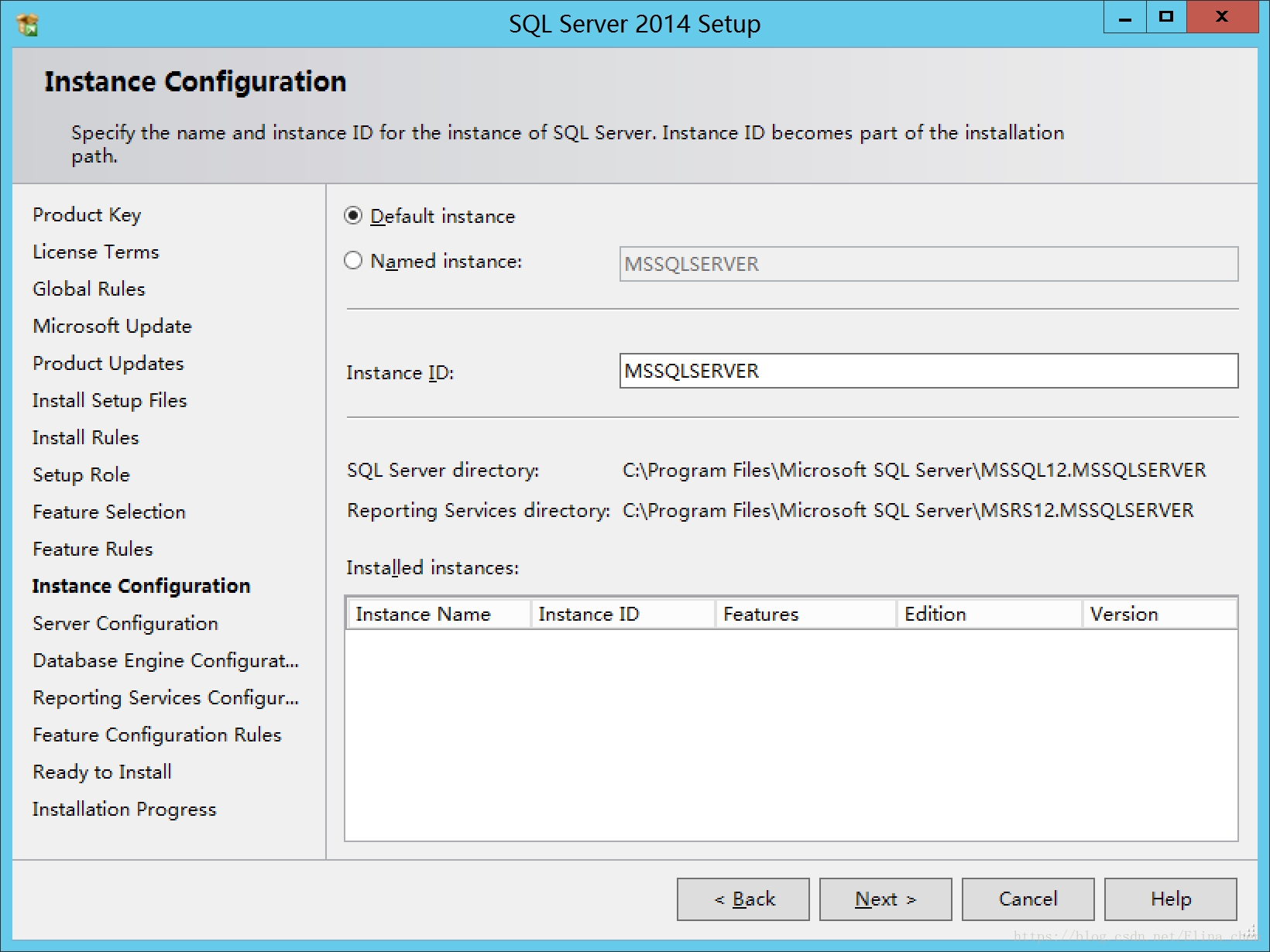Image resolution: width=1270 pixels, height=952 pixels.
Task: Click the Cancel button
Action: (1028, 899)
